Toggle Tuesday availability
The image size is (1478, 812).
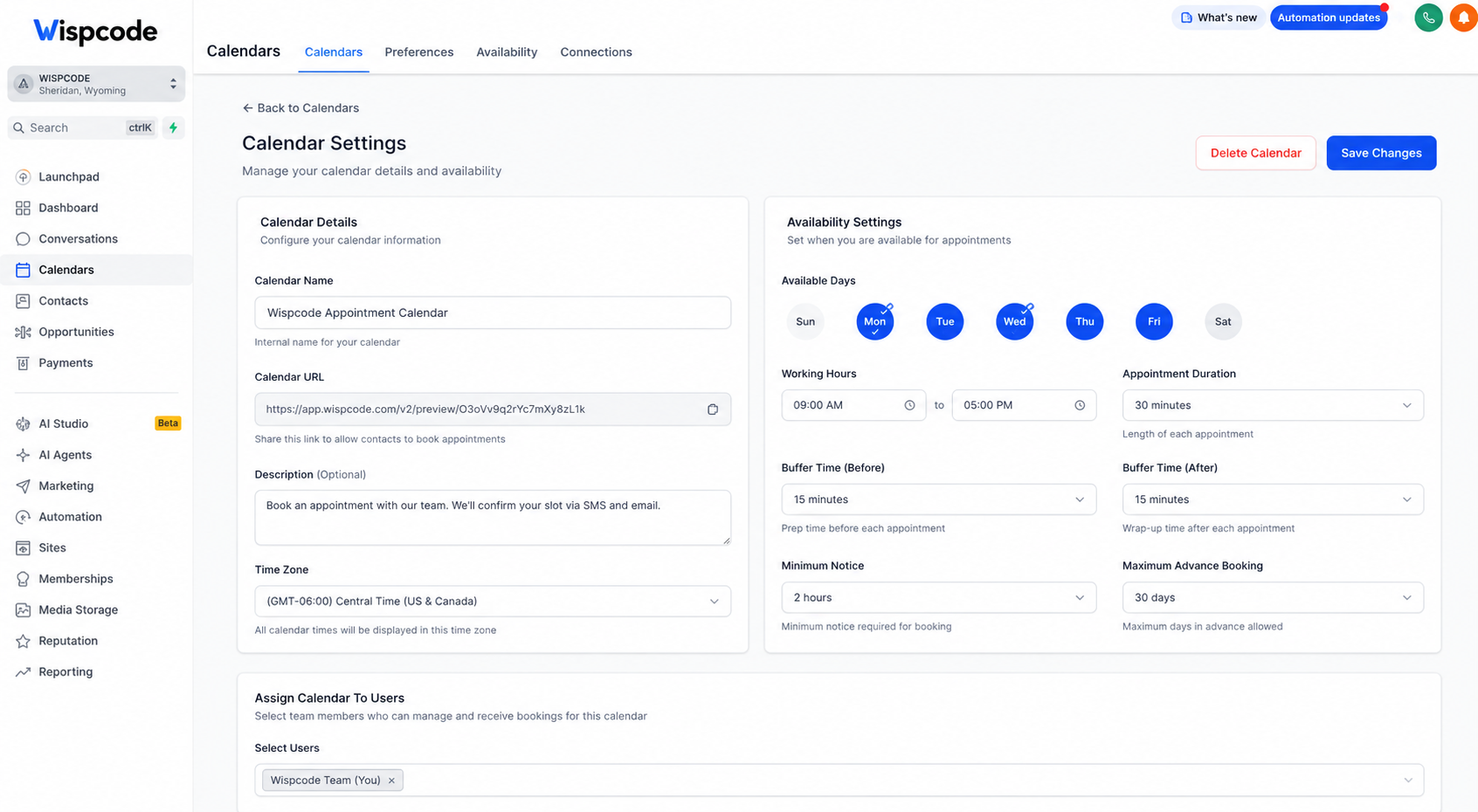click(x=945, y=321)
